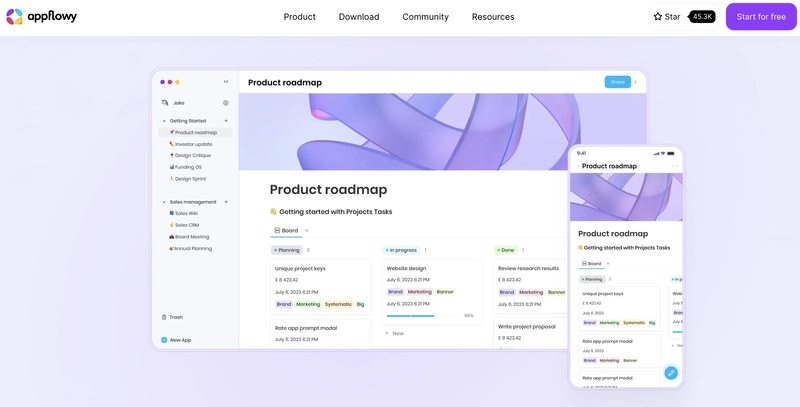
Task: Click the Done column label
Action: coord(506,250)
